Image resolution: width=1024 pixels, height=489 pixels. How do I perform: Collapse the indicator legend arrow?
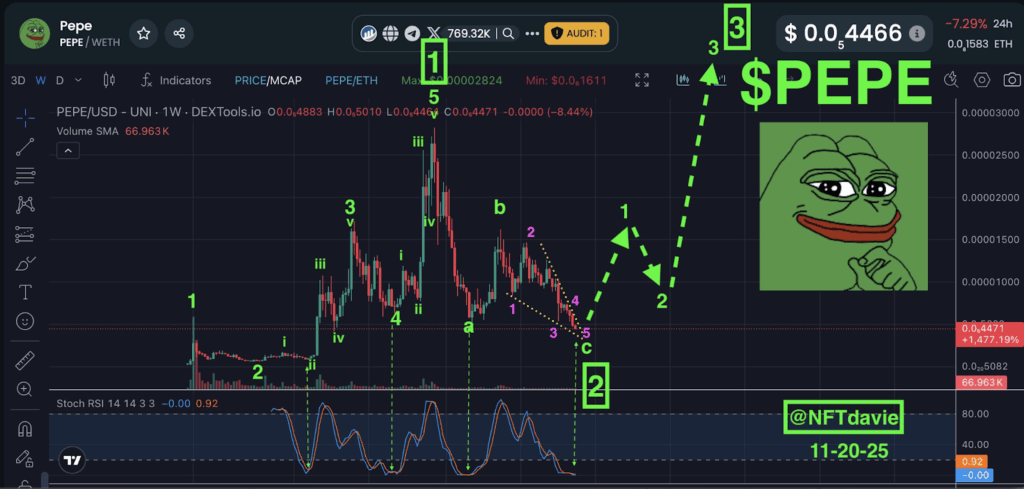coord(67,150)
